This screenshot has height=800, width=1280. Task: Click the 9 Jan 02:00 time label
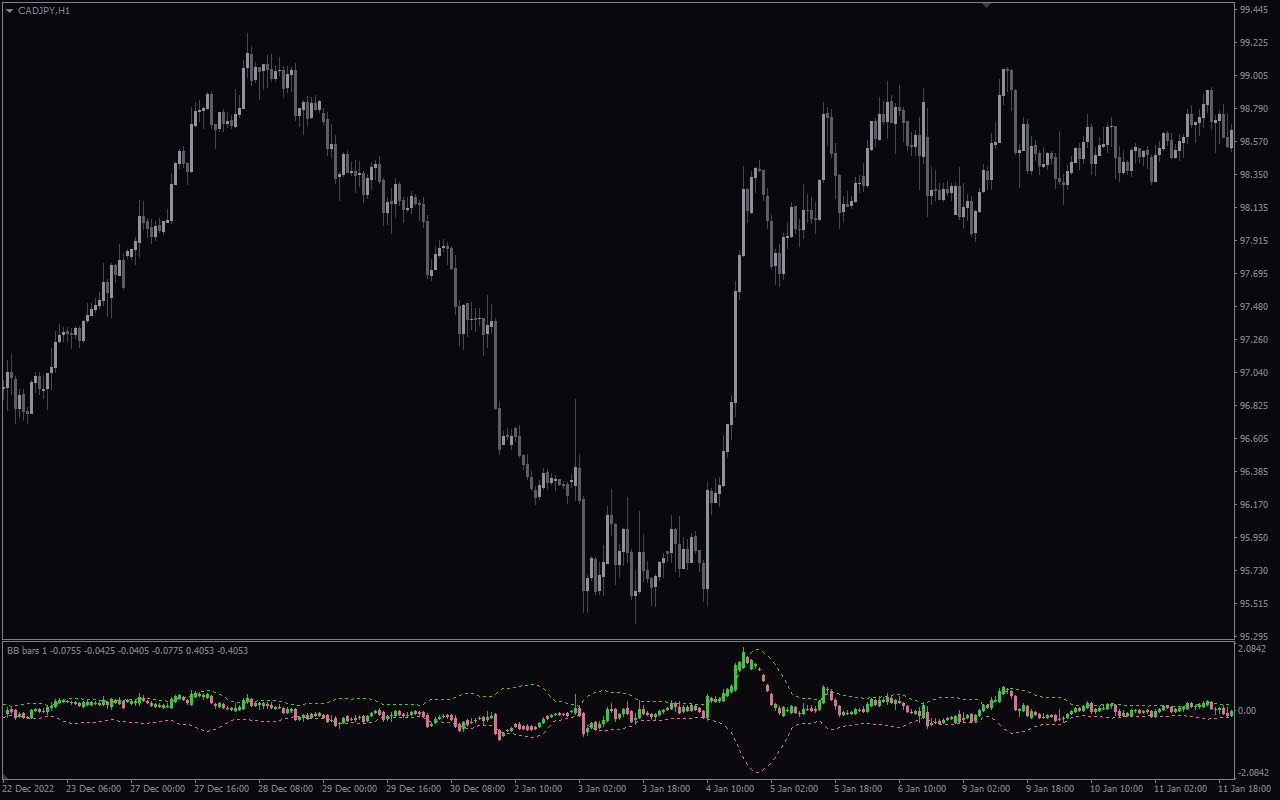point(988,789)
